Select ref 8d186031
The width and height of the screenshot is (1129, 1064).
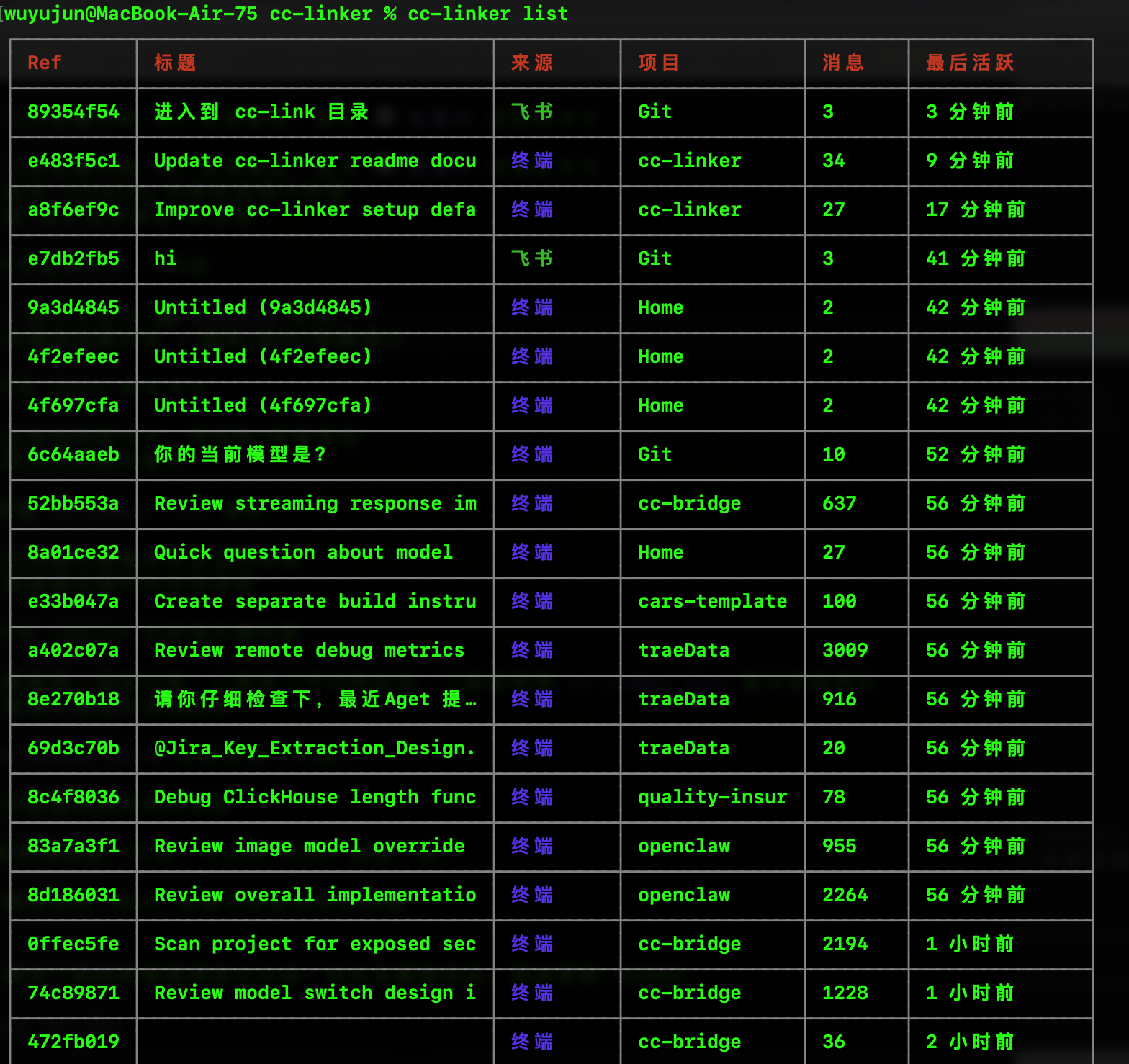pyautogui.click(x=73, y=896)
